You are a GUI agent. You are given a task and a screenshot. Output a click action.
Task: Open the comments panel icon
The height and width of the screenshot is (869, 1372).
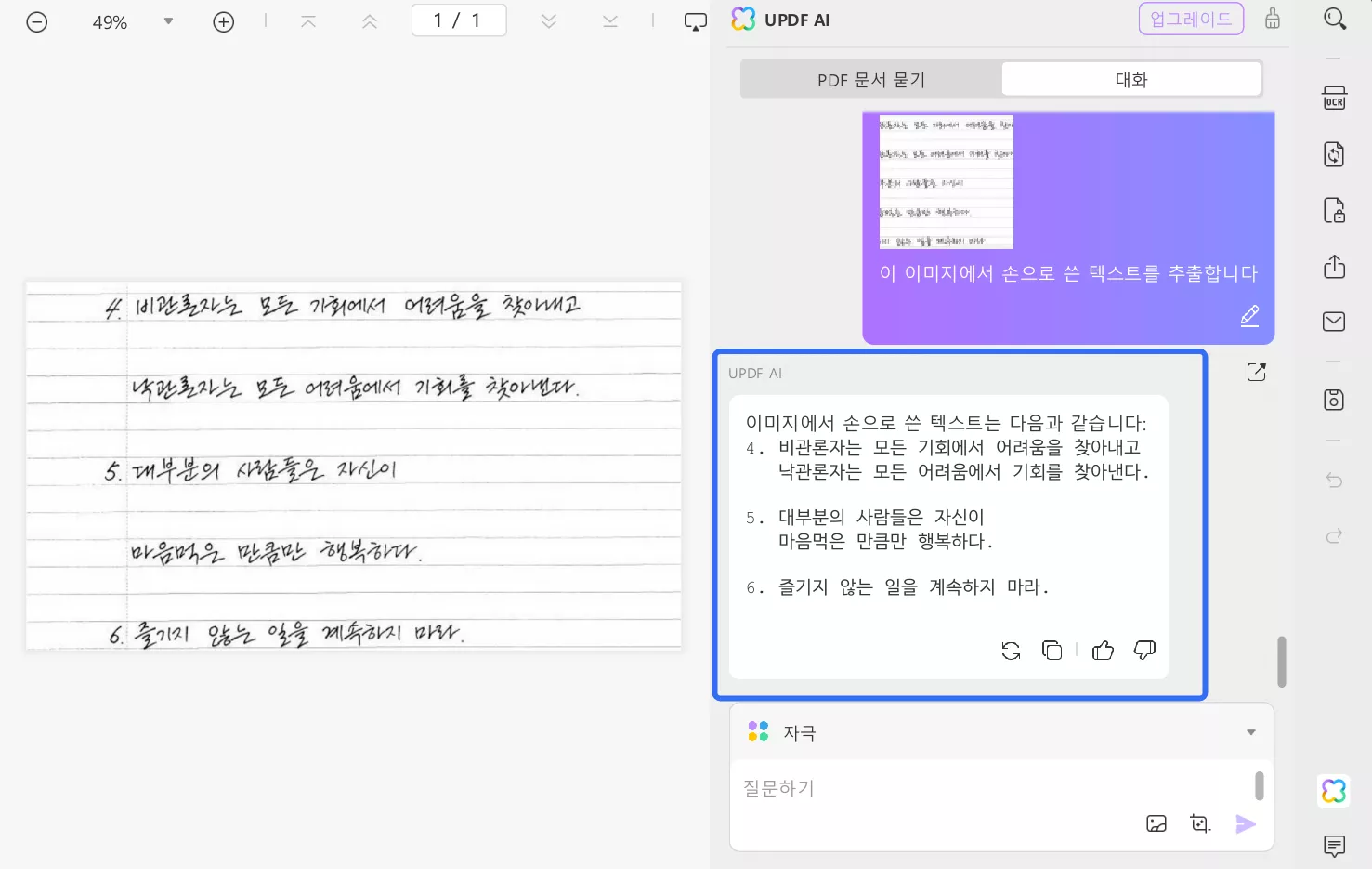(1335, 846)
